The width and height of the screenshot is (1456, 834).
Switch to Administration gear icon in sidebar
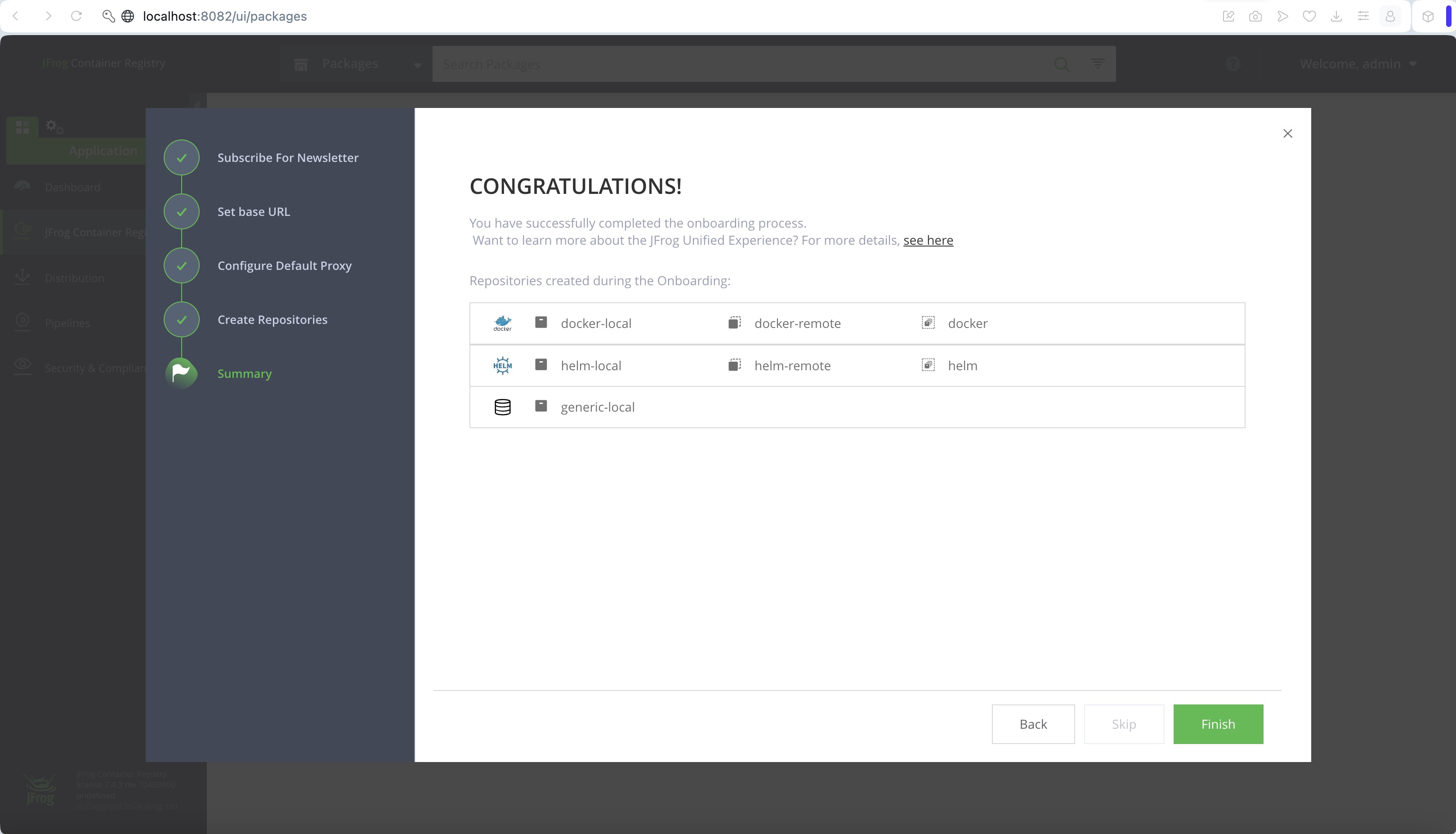[x=54, y=126]
